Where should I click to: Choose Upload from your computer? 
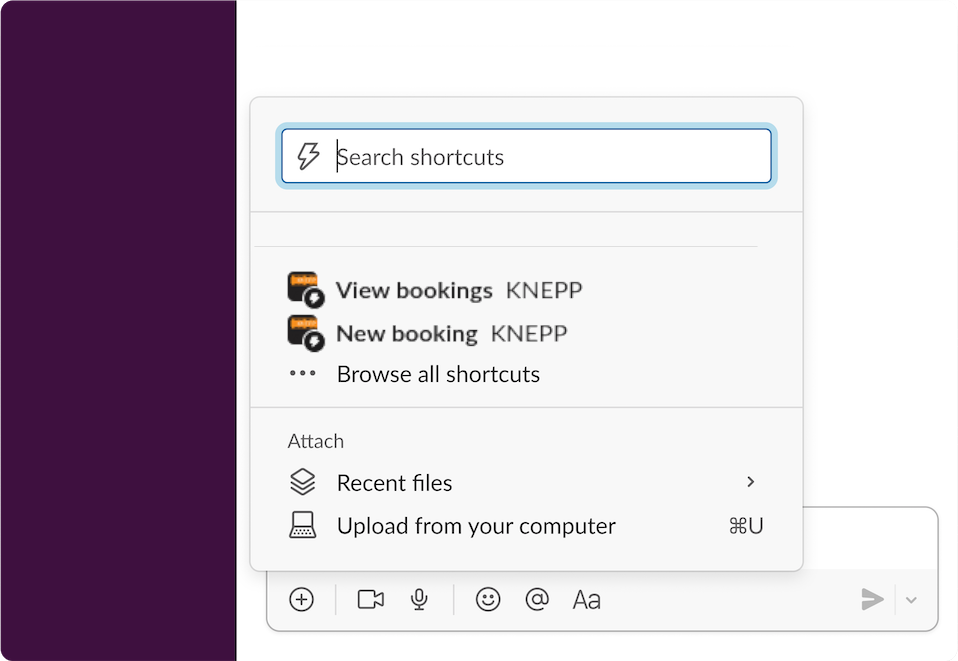[x=476, y=526]
